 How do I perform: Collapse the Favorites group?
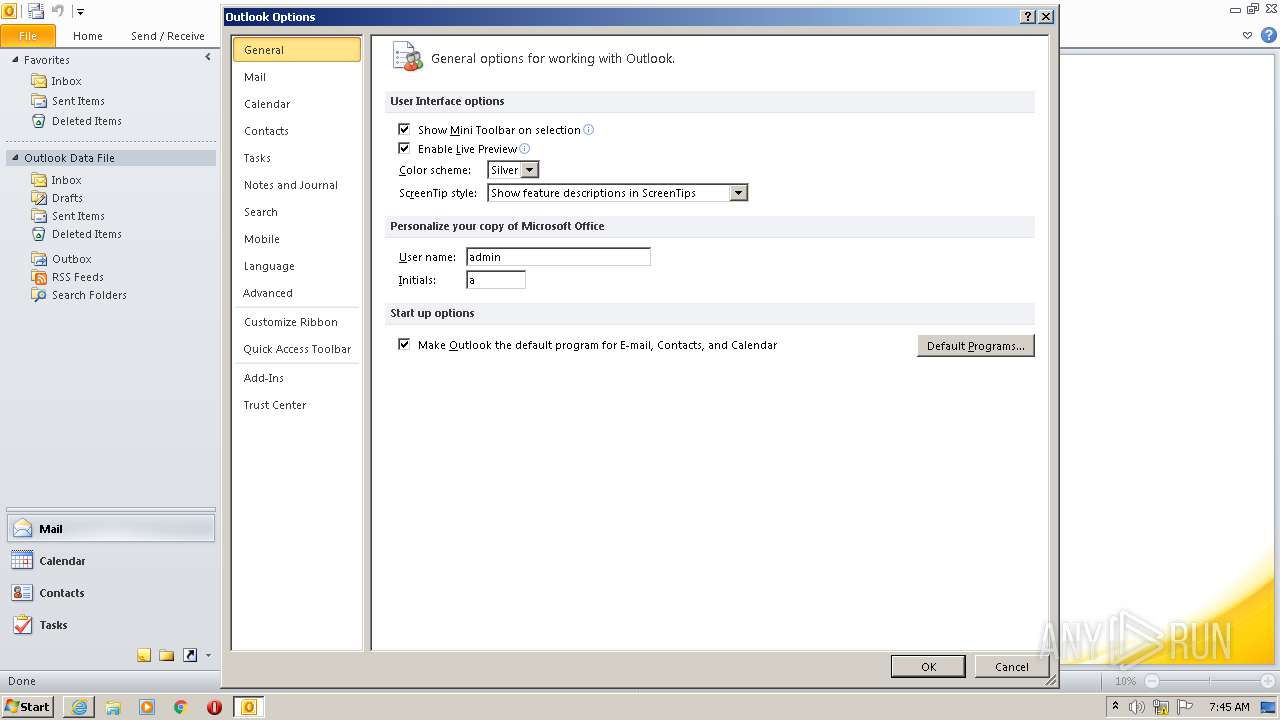click(15, 60)
